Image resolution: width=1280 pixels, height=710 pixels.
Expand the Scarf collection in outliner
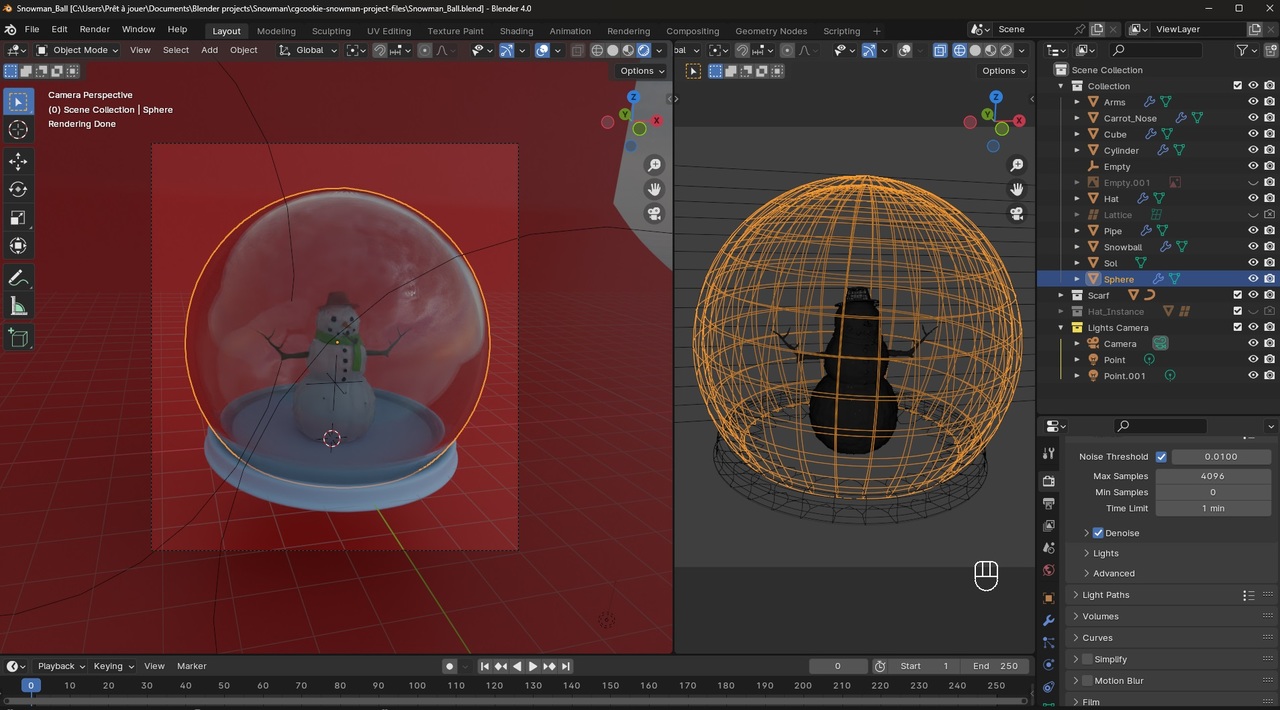pyautogui.click(x=1061, y=295)
